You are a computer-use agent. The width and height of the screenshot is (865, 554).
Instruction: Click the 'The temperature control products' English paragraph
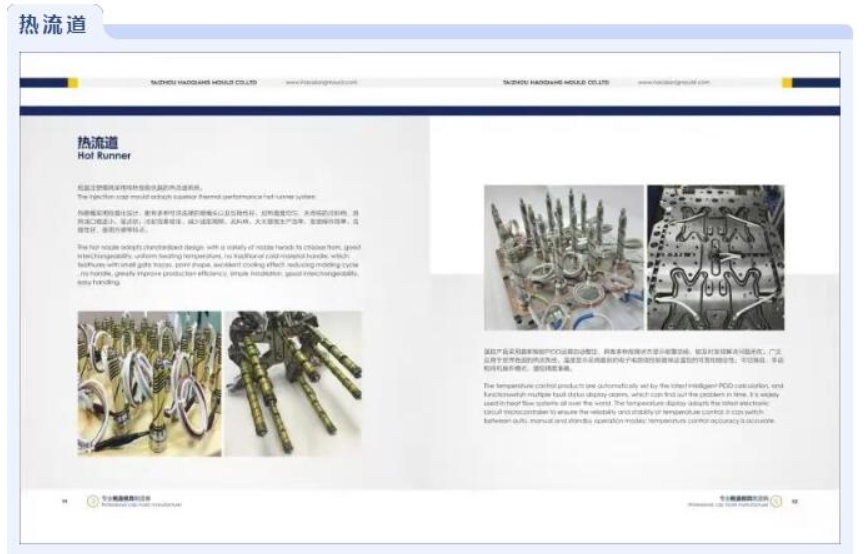pos(630,403)
